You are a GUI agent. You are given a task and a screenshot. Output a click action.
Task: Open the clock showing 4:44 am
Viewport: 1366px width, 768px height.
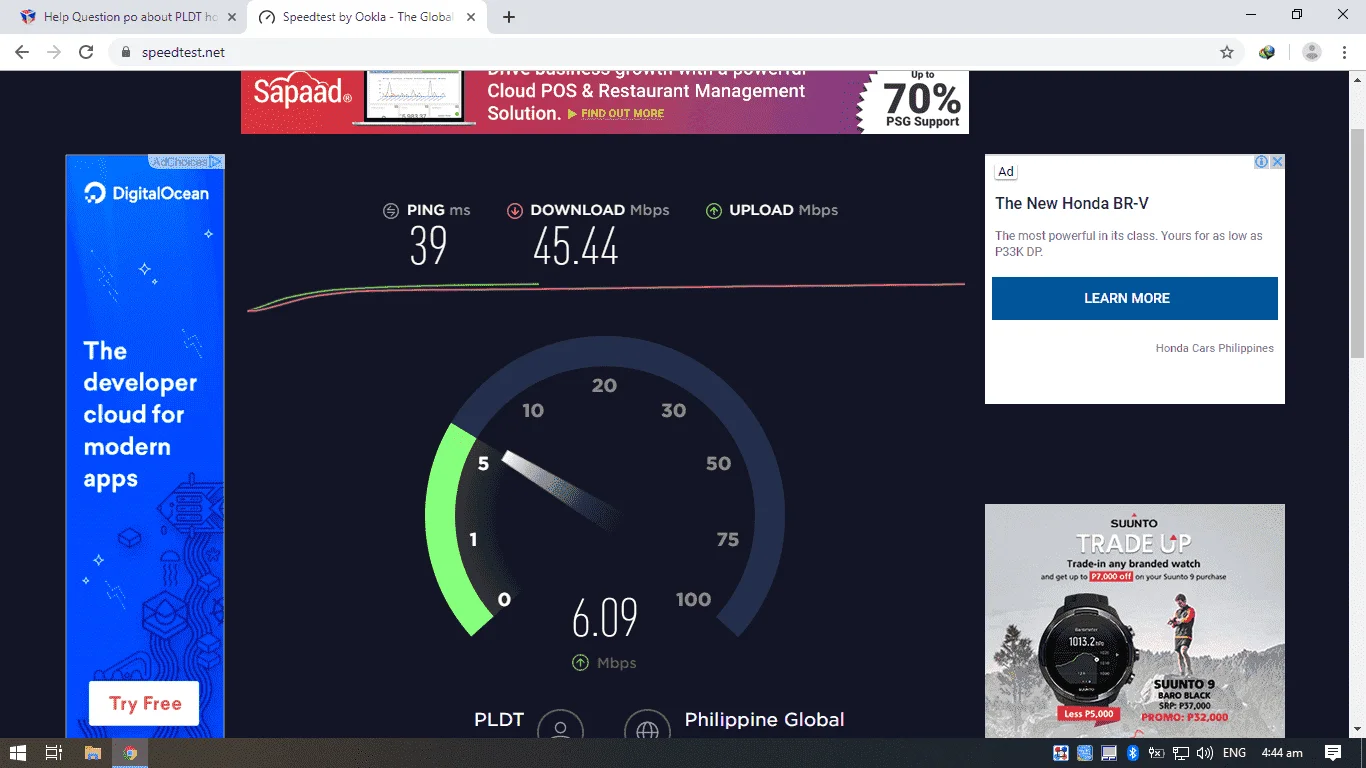click(1282, 753)
